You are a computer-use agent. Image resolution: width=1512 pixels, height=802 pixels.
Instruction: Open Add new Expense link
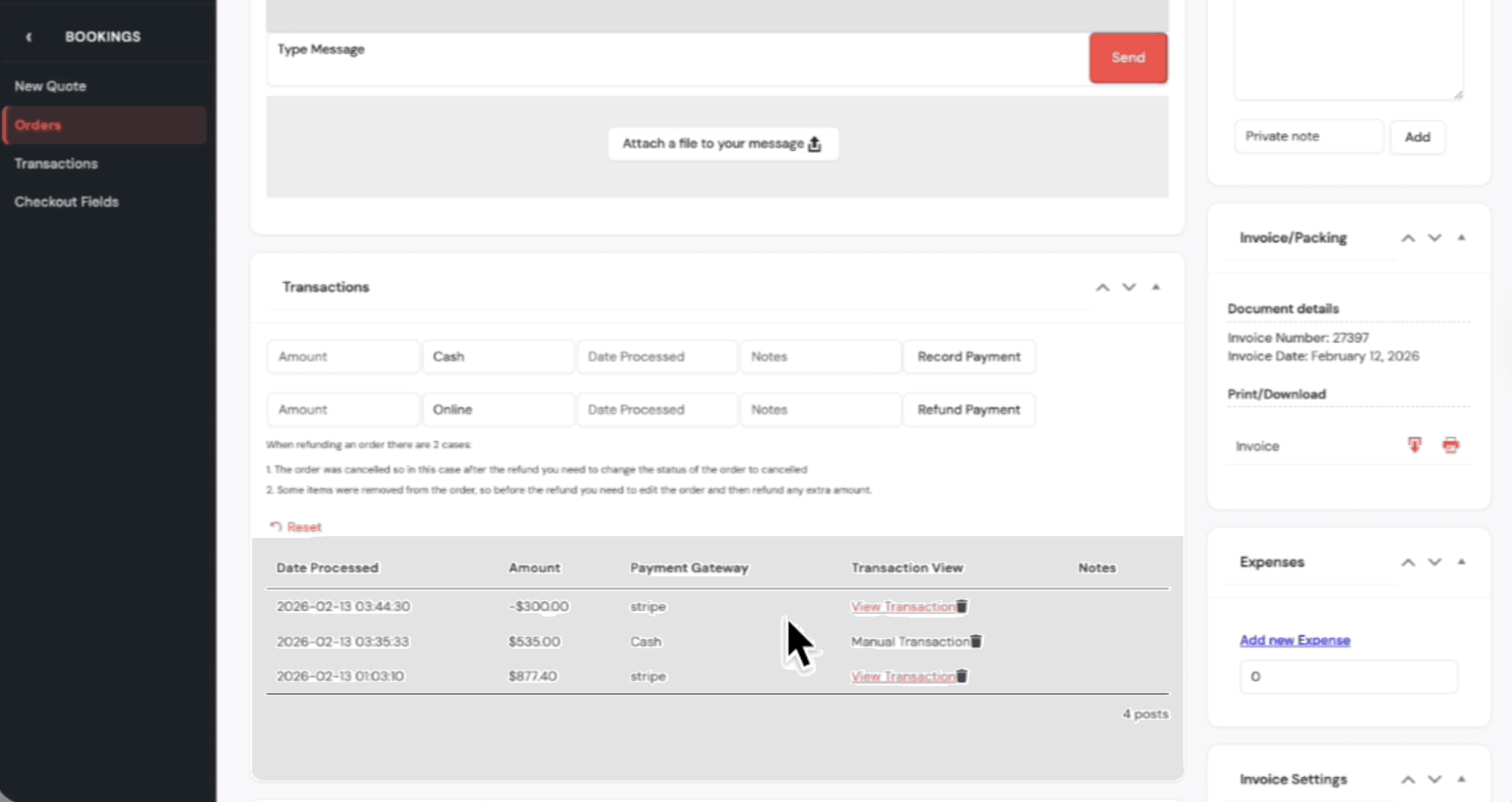click(x=1295, y=640)
